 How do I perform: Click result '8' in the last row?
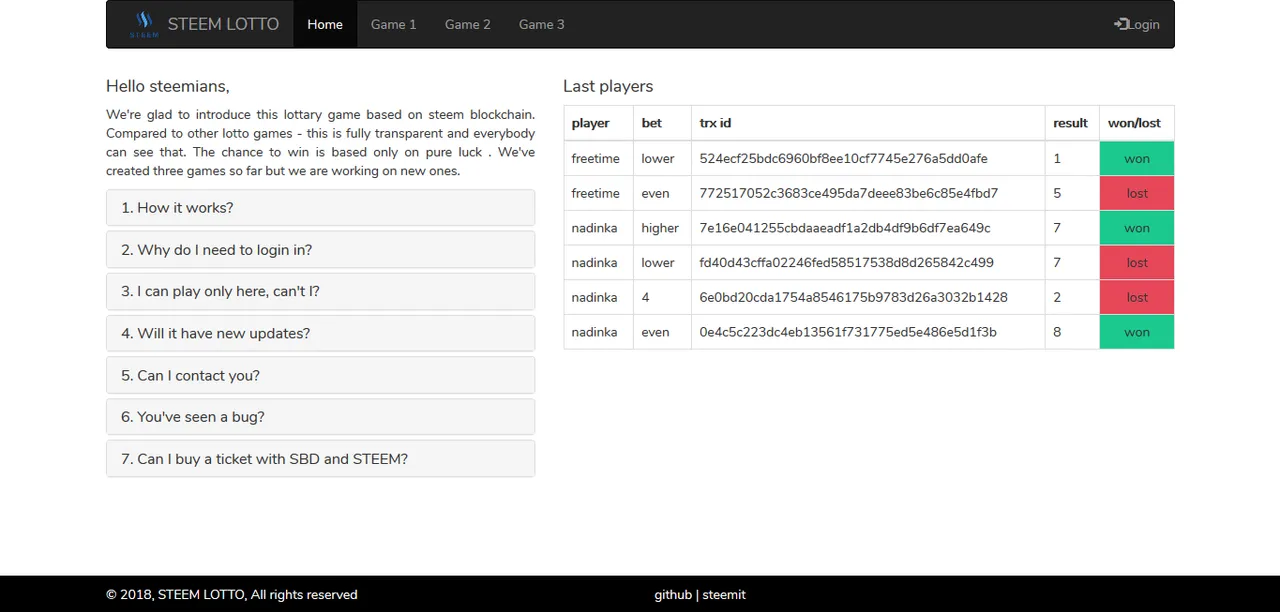(x=1057, y=332)
